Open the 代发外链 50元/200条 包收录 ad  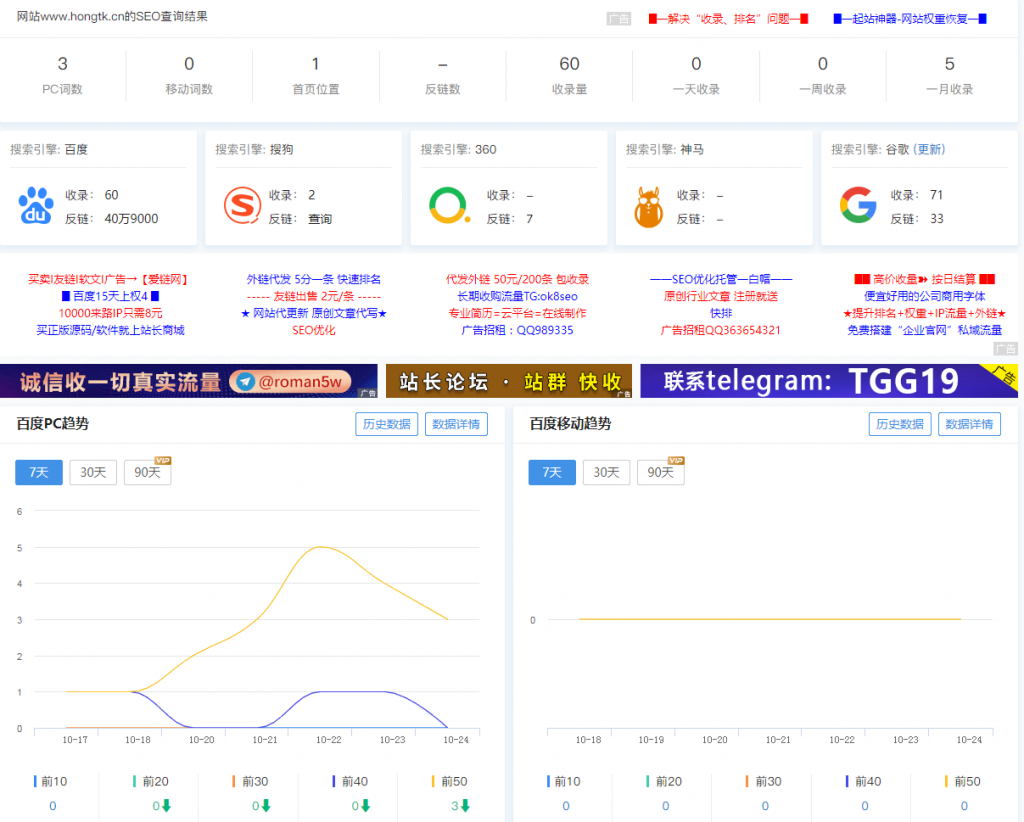point(517,279)
